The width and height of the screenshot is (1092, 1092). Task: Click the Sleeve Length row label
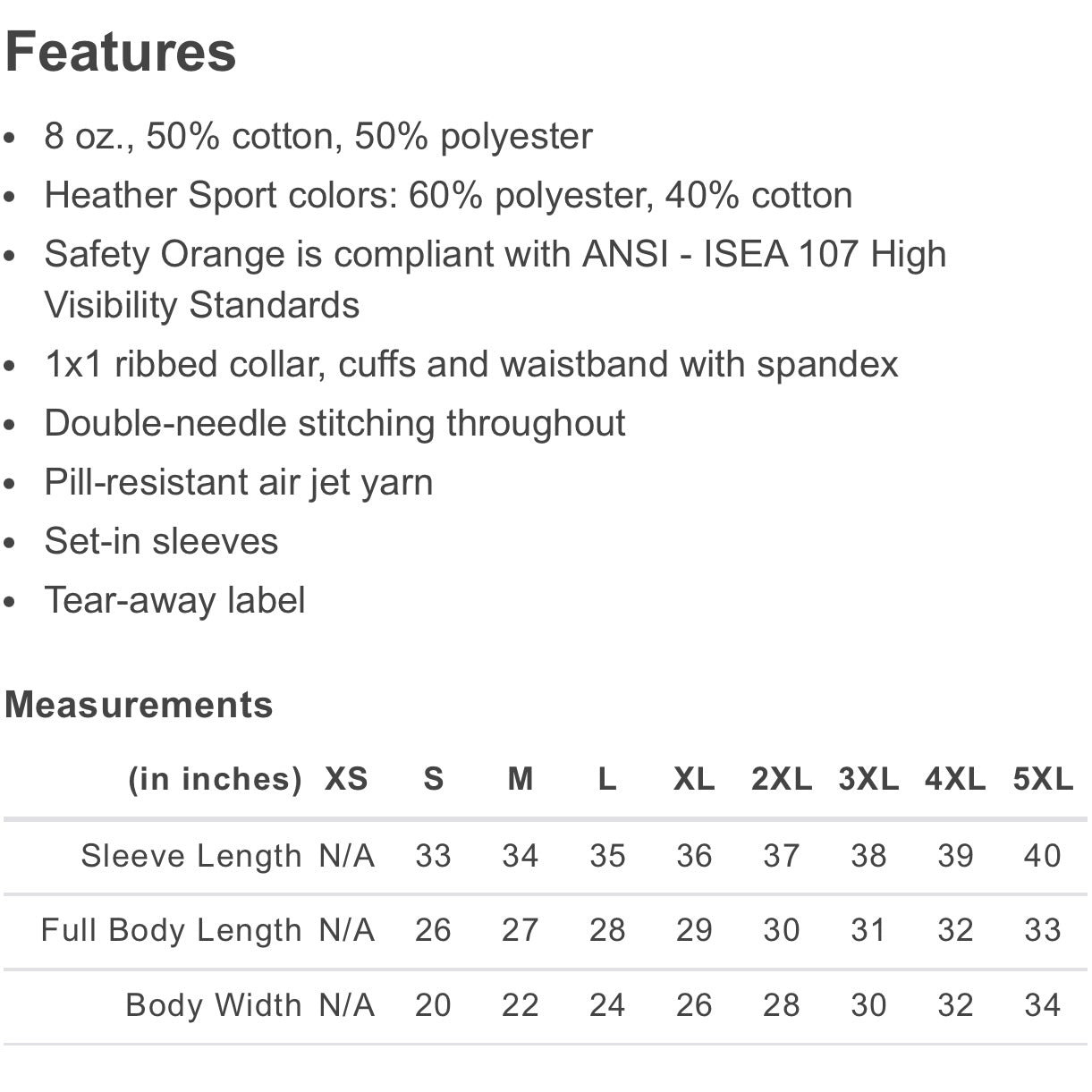191,856
